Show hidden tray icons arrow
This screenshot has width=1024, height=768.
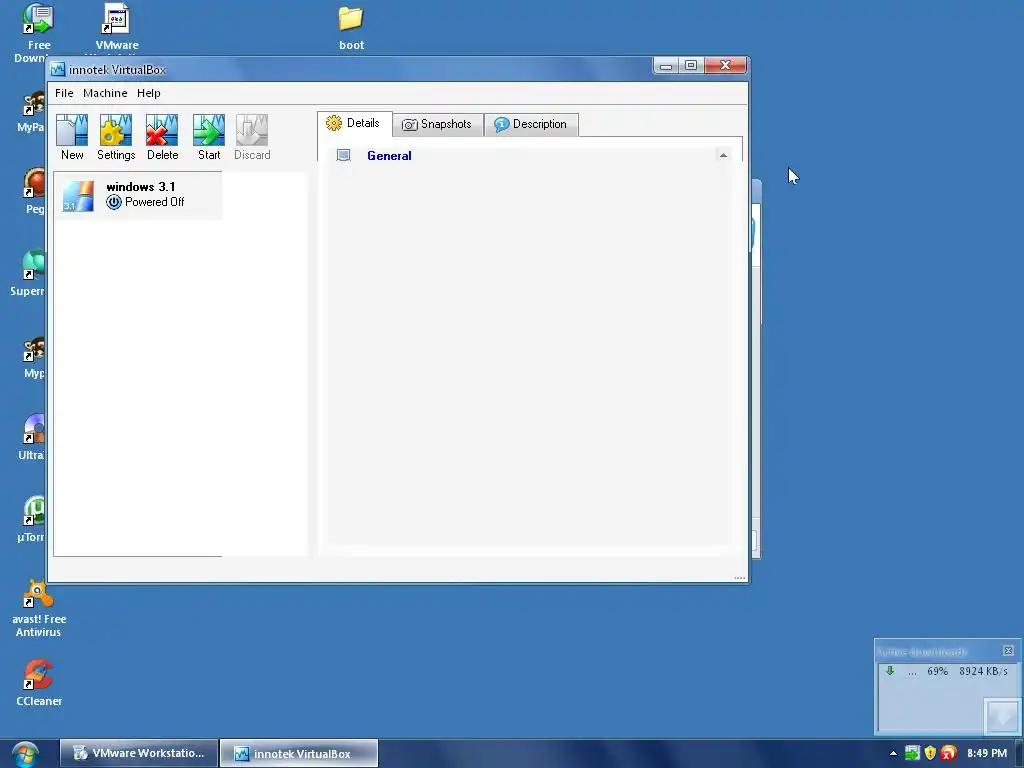tap(893, 754)
